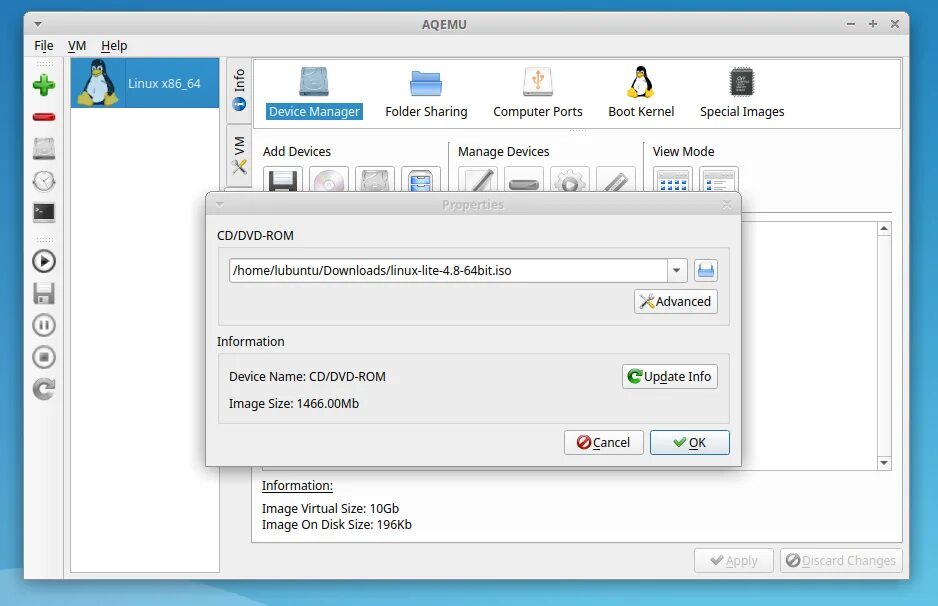Open the File menu
Viewport: 938px width, 606px height.
44,45
